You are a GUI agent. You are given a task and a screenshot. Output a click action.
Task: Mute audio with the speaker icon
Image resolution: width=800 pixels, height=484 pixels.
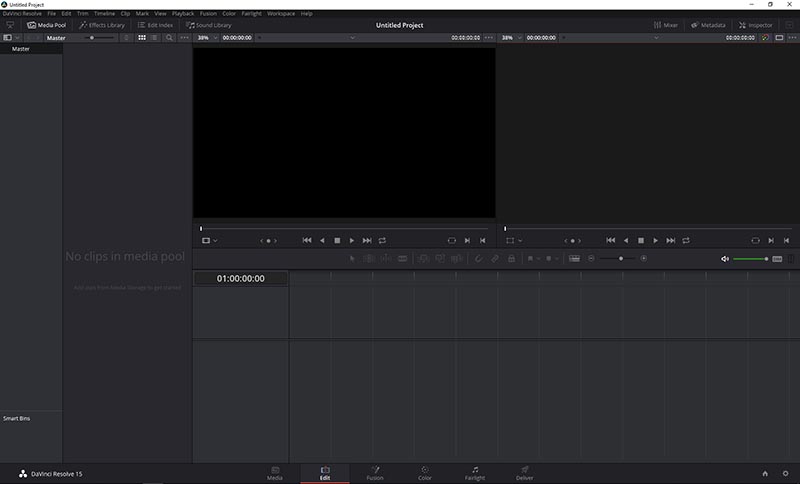click(724, 259)
